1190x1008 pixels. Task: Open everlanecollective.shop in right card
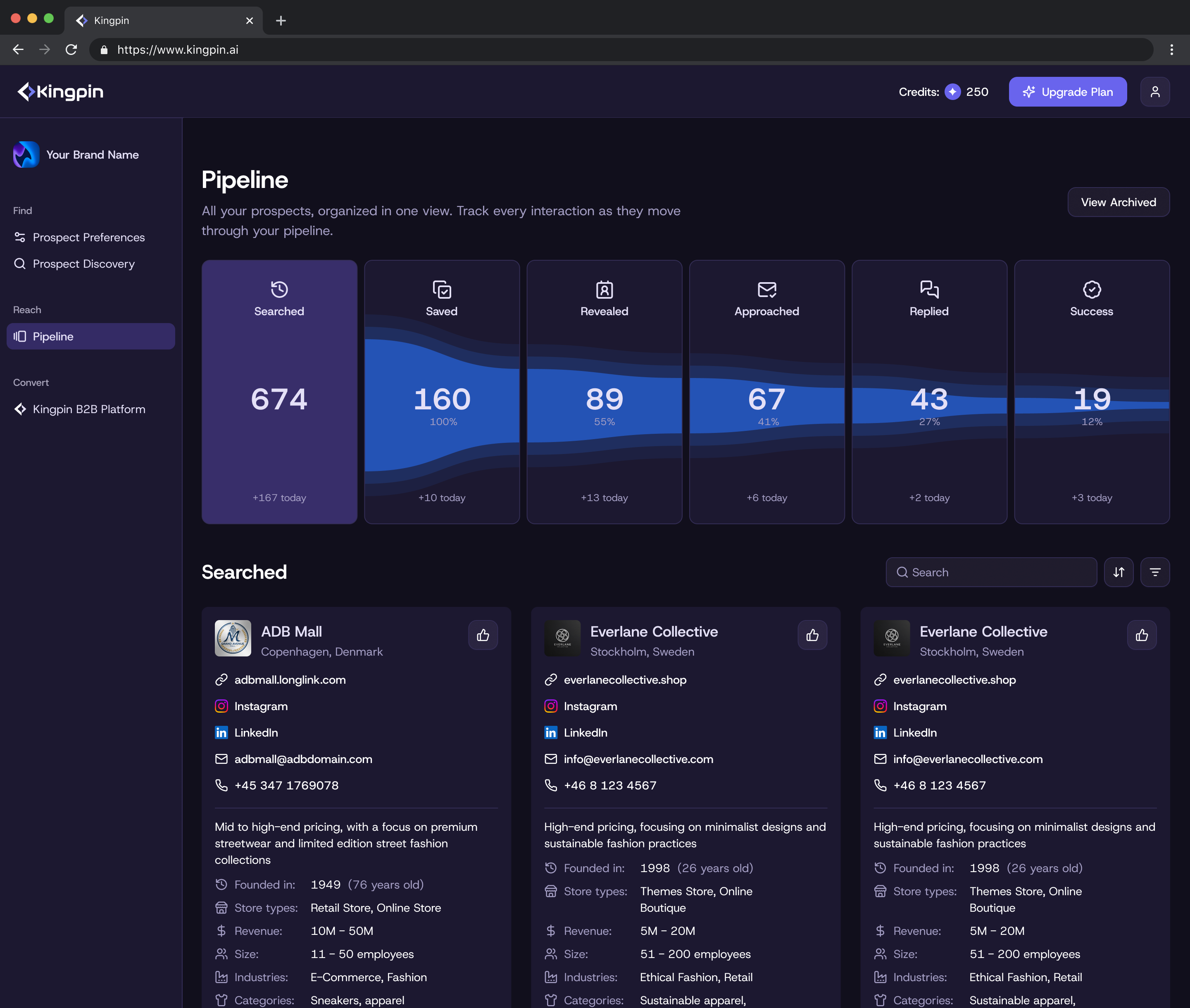tap(954, 680)
